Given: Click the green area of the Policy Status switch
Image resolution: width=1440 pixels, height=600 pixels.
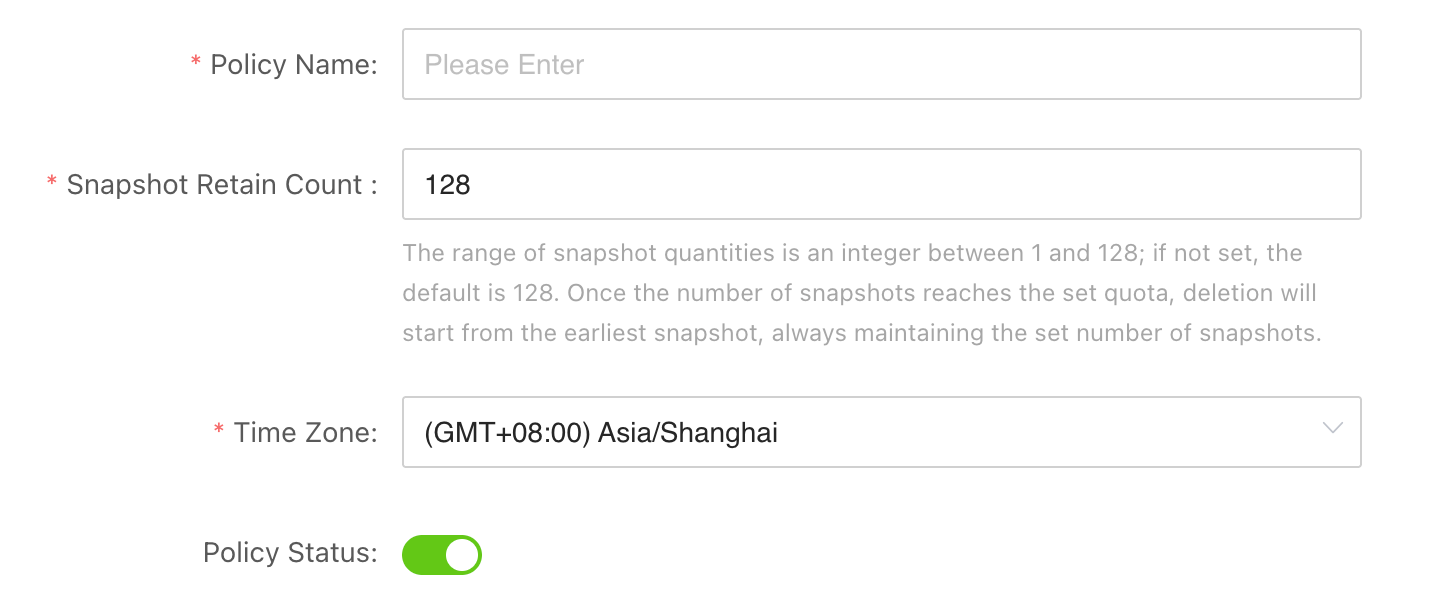Looking at the screenshot, I should click(x=422, y=555).
